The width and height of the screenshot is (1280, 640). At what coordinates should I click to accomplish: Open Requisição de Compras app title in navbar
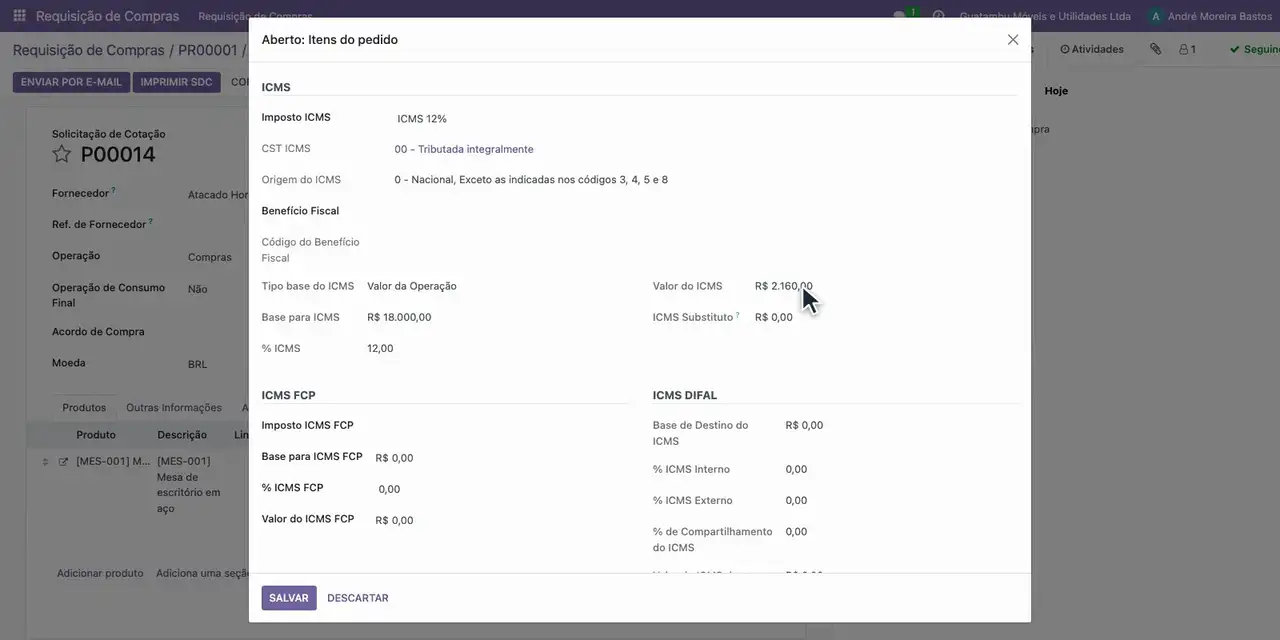point(108,16)
